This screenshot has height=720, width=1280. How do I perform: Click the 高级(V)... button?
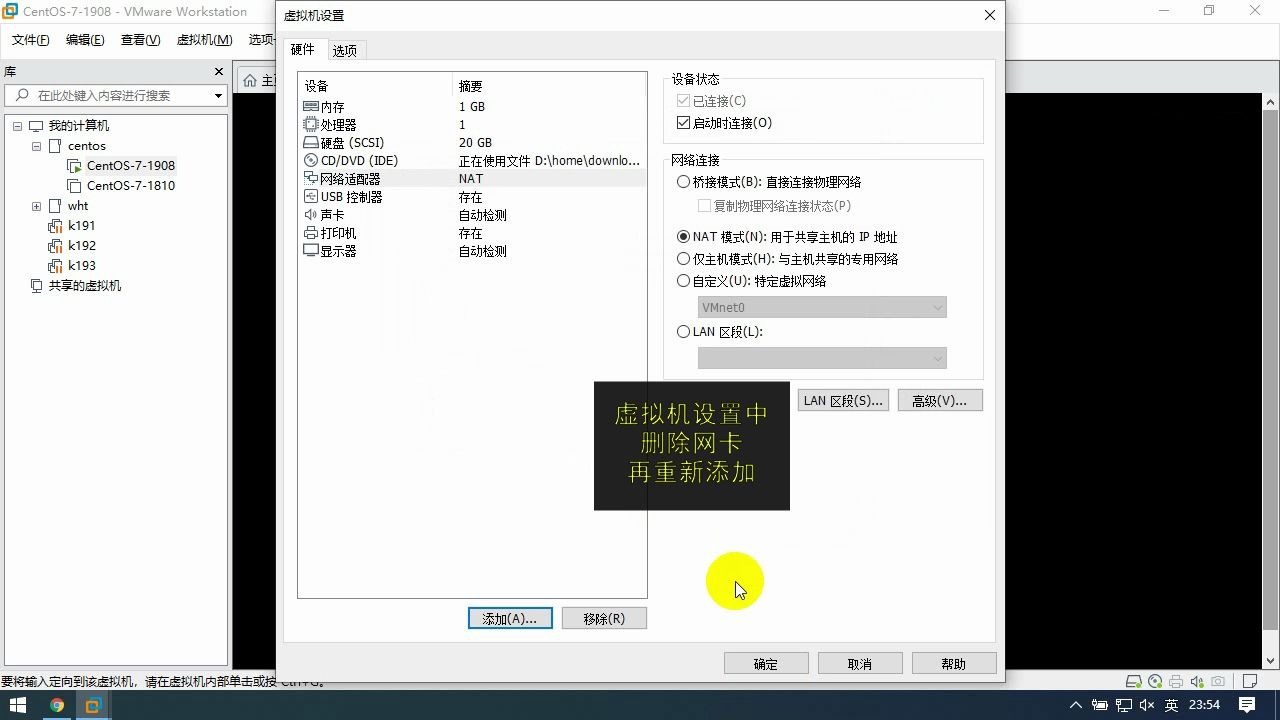tap(940, 401)
